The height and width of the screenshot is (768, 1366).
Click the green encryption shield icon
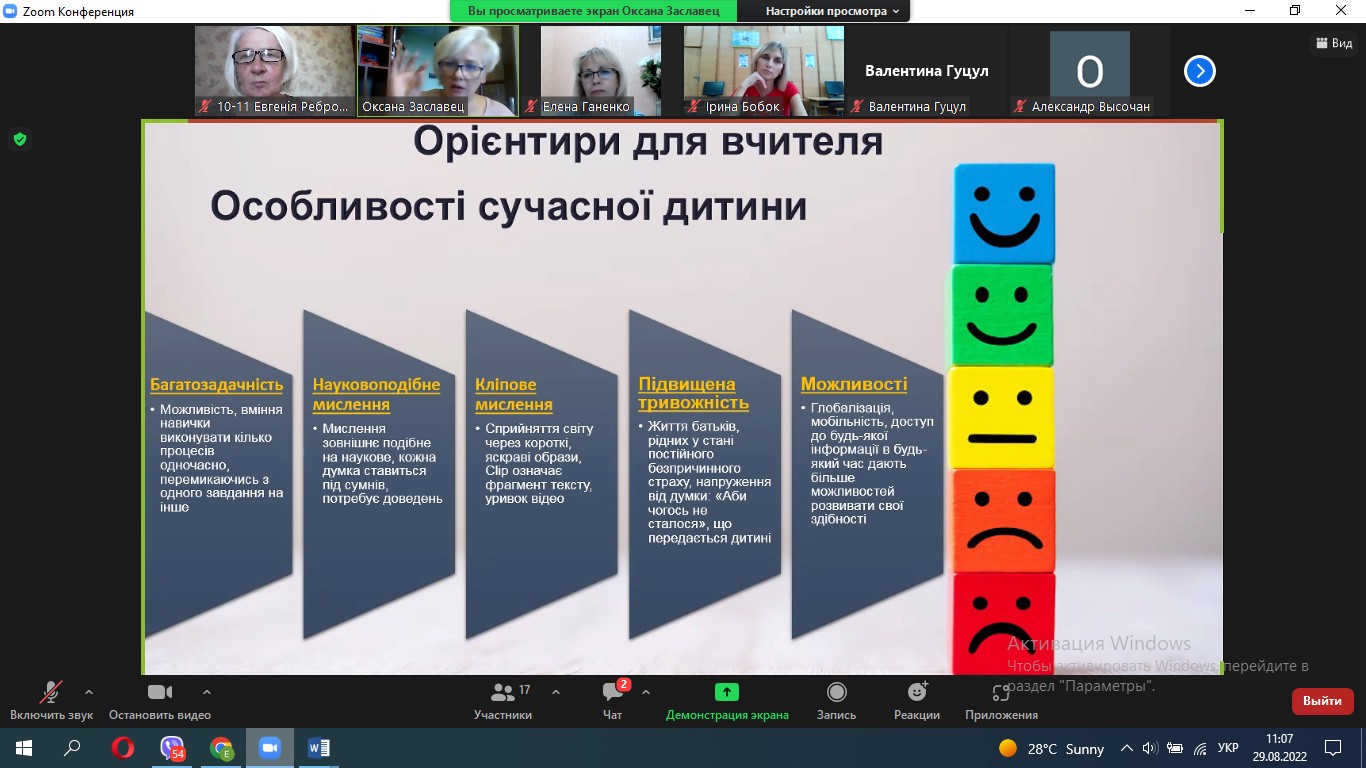pos(19,139)
